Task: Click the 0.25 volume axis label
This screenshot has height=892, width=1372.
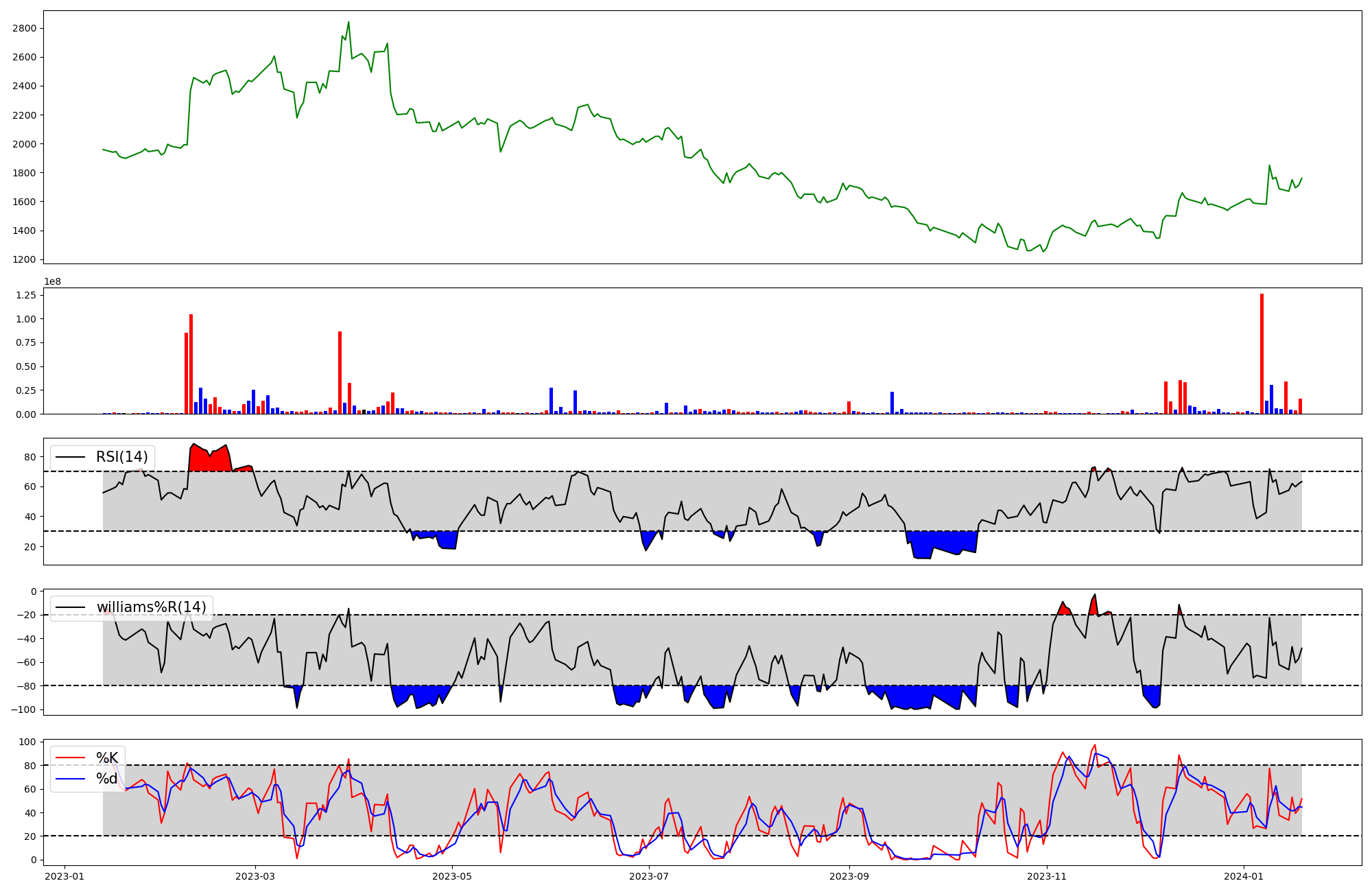Action: tap(27, 390)
